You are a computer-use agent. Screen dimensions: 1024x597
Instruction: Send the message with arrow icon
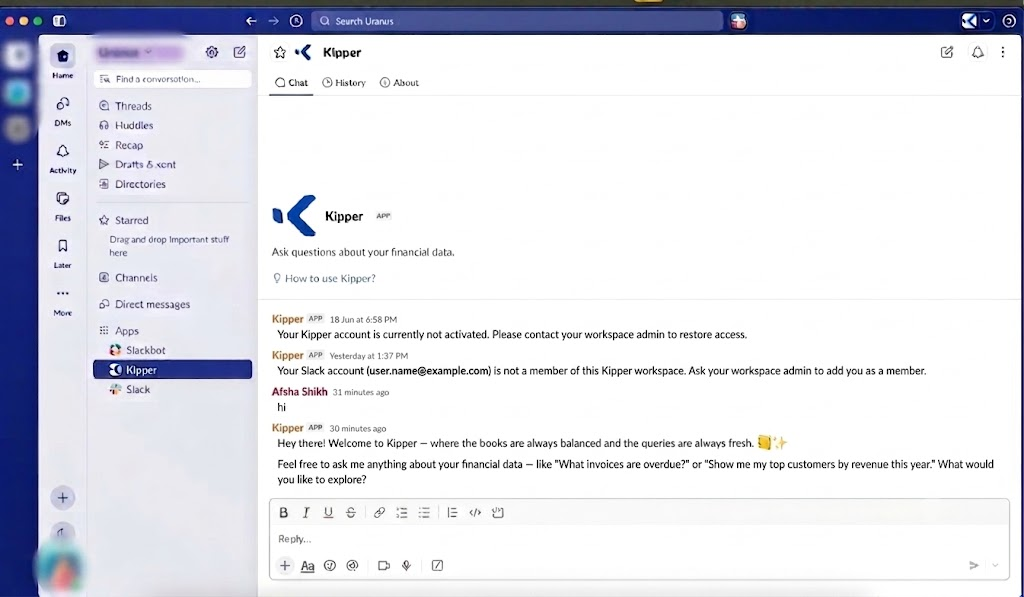(974, 566)
